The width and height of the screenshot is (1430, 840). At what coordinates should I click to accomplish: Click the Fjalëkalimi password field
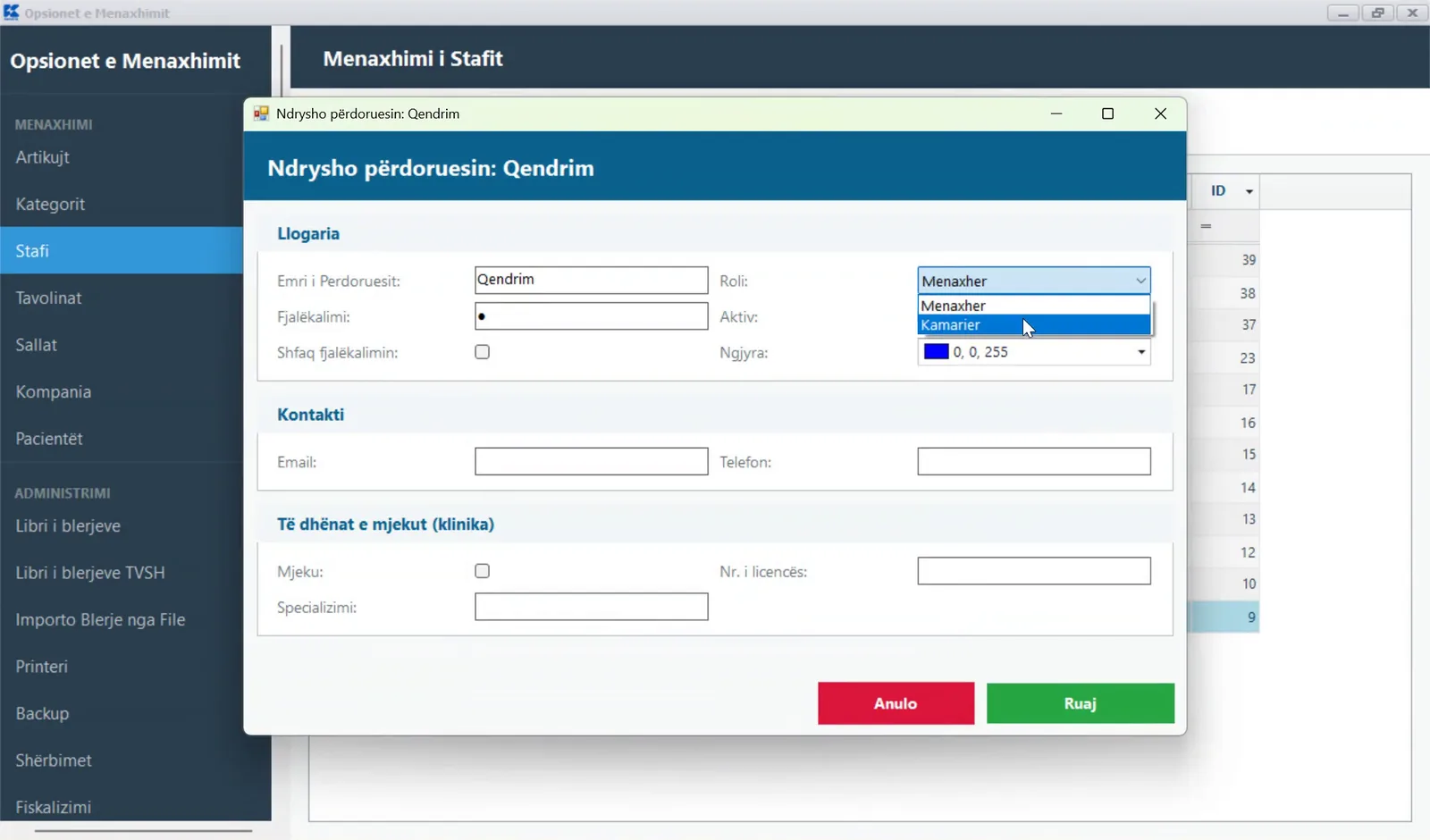[x=591, y=316]
